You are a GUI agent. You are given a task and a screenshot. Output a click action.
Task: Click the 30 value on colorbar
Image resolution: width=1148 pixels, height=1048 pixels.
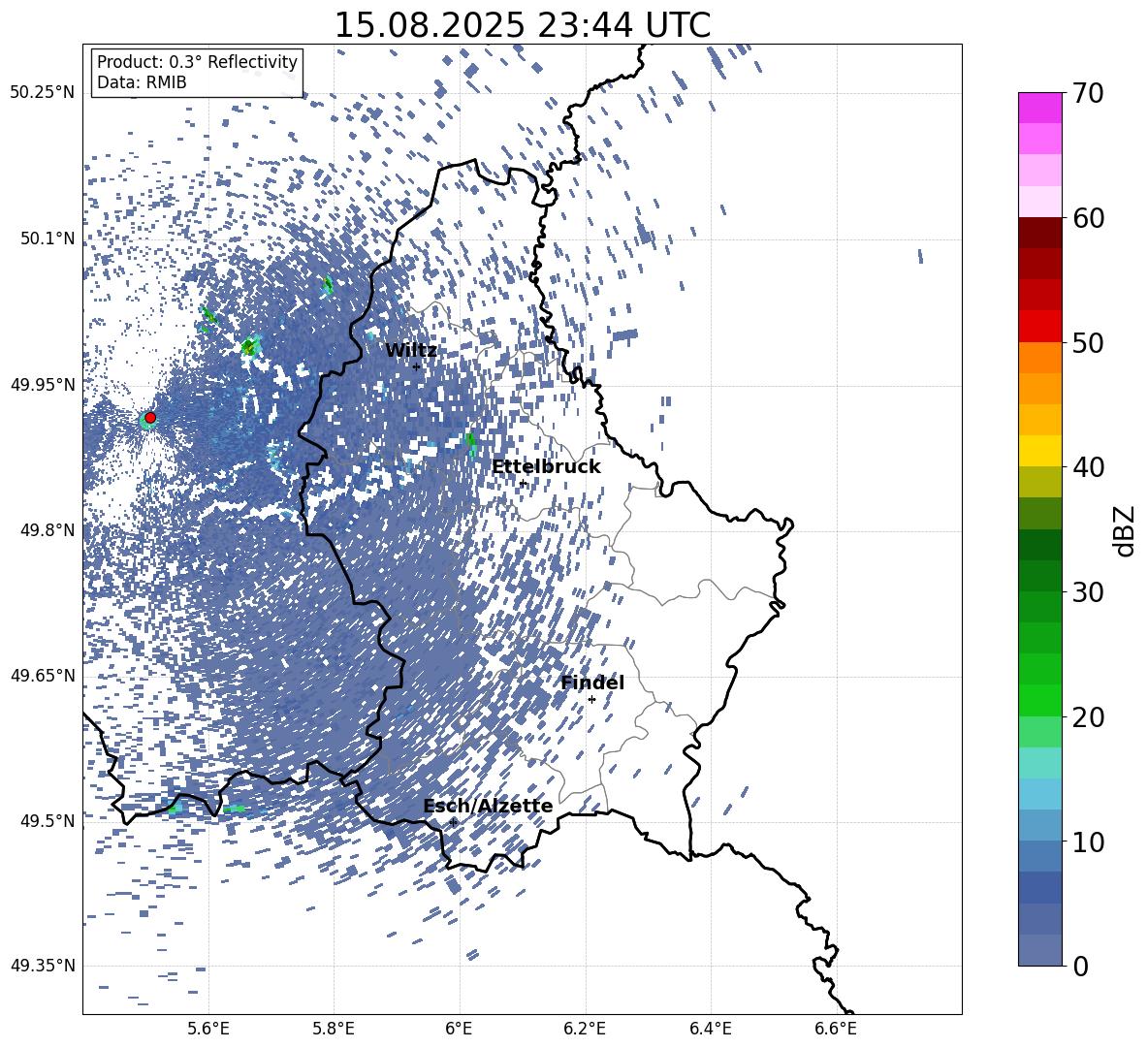pyautogui.click(x=1088, y=592)
